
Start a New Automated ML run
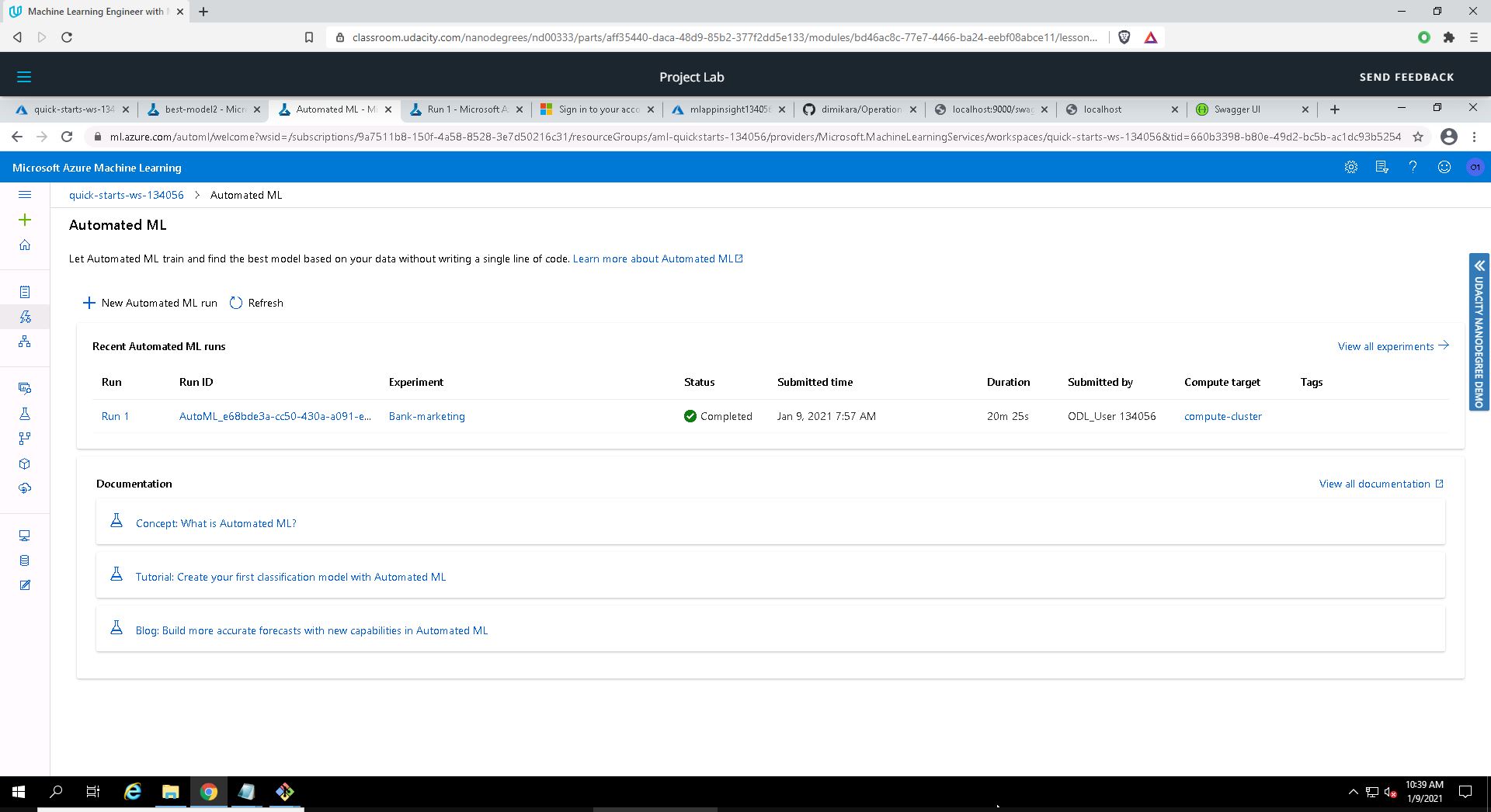pyautogui.click(x=151, y=303)
